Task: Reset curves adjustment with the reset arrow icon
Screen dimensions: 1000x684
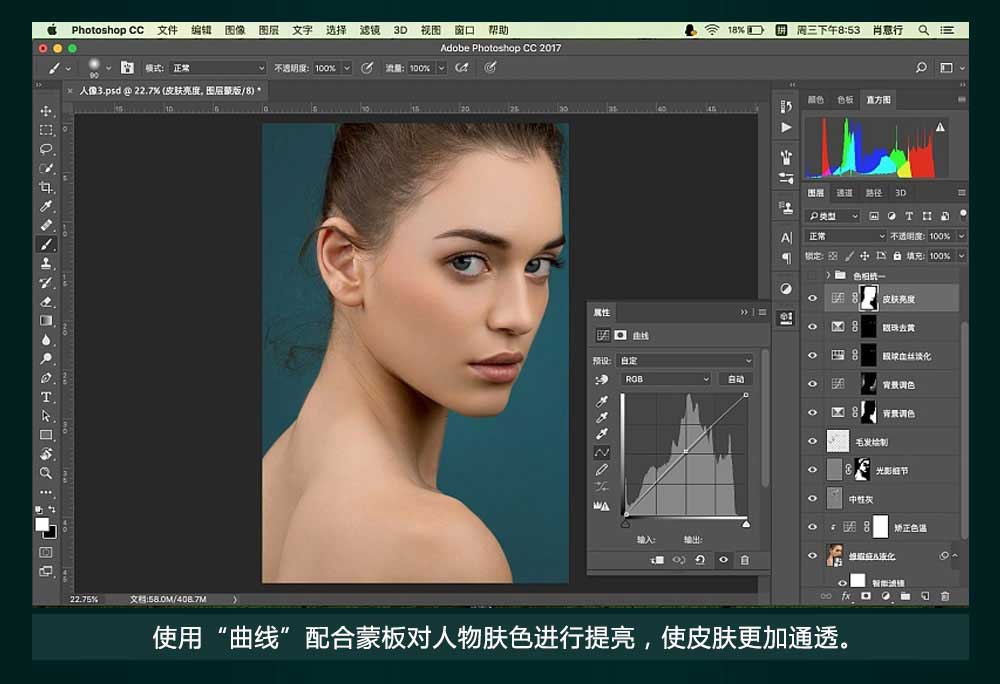Action: (x=700, y=561)
